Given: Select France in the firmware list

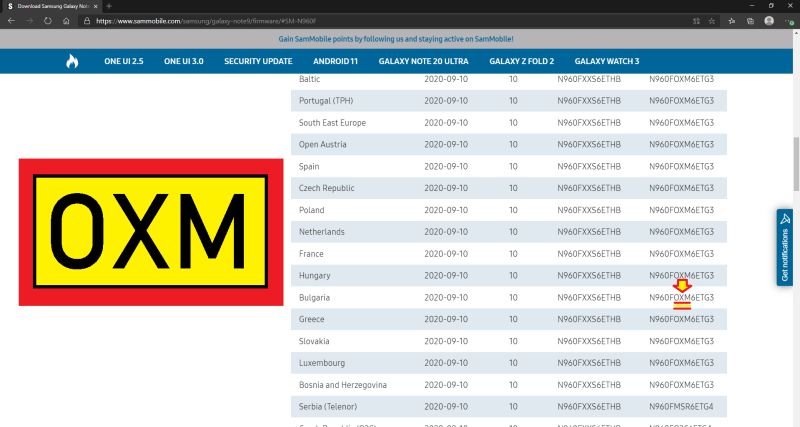Looking at the screenshot, I should coord(311,254).
